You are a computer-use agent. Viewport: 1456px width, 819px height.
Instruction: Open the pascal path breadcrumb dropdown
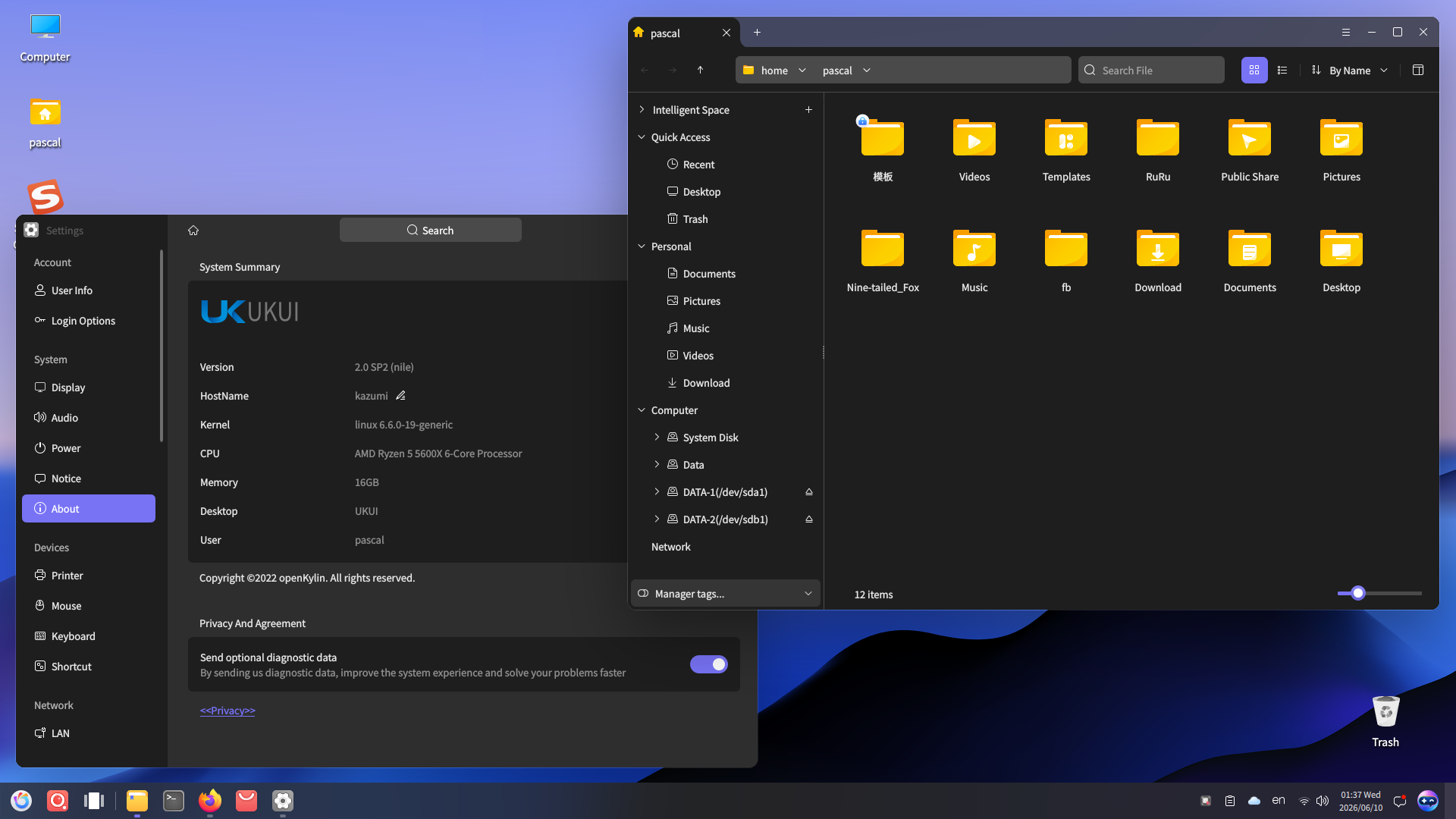pos(867,70)
